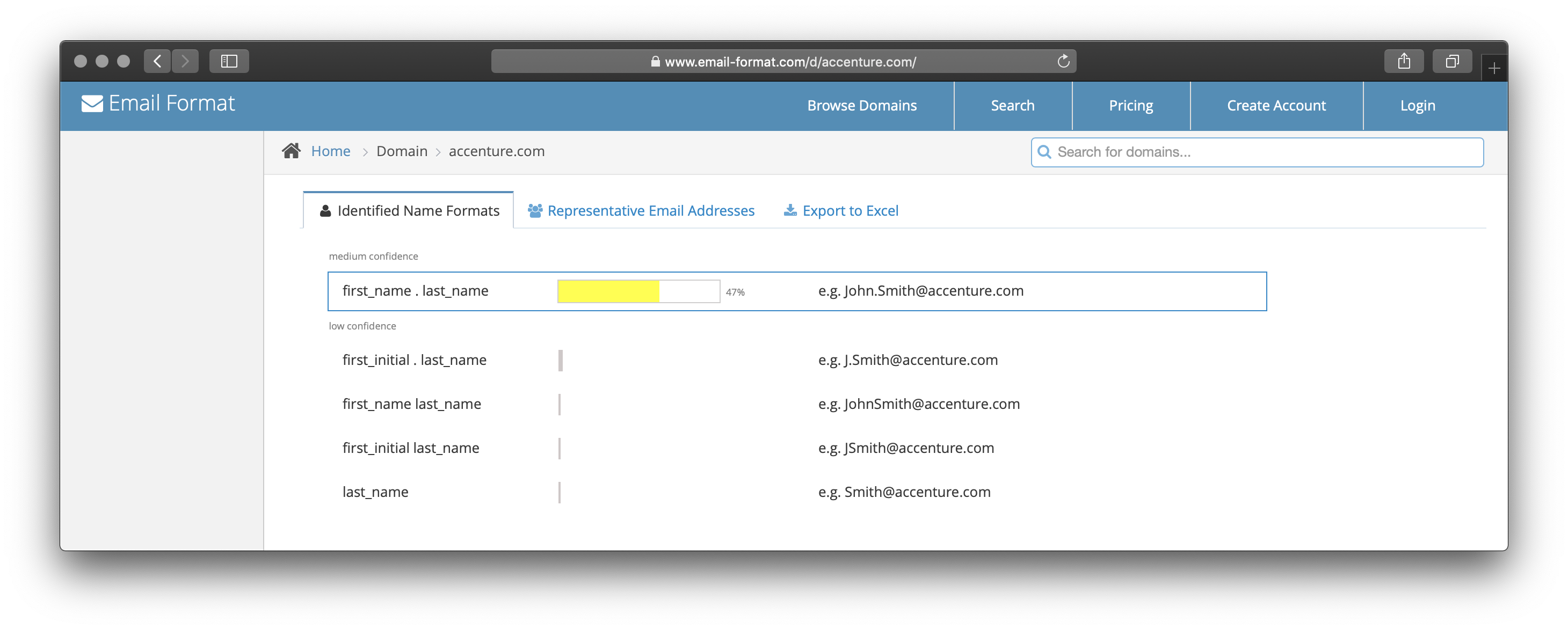
Task: Select the first_name . last_name format row
Action: (797, 291)
